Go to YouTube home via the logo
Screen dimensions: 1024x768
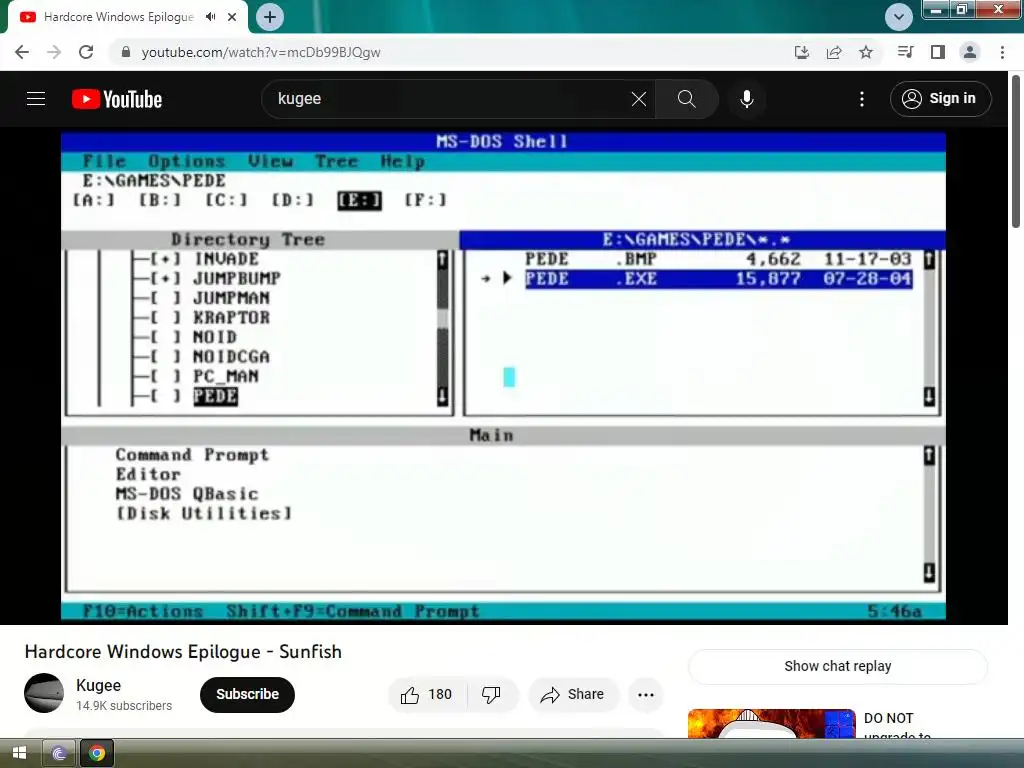(x=117, y=99)
